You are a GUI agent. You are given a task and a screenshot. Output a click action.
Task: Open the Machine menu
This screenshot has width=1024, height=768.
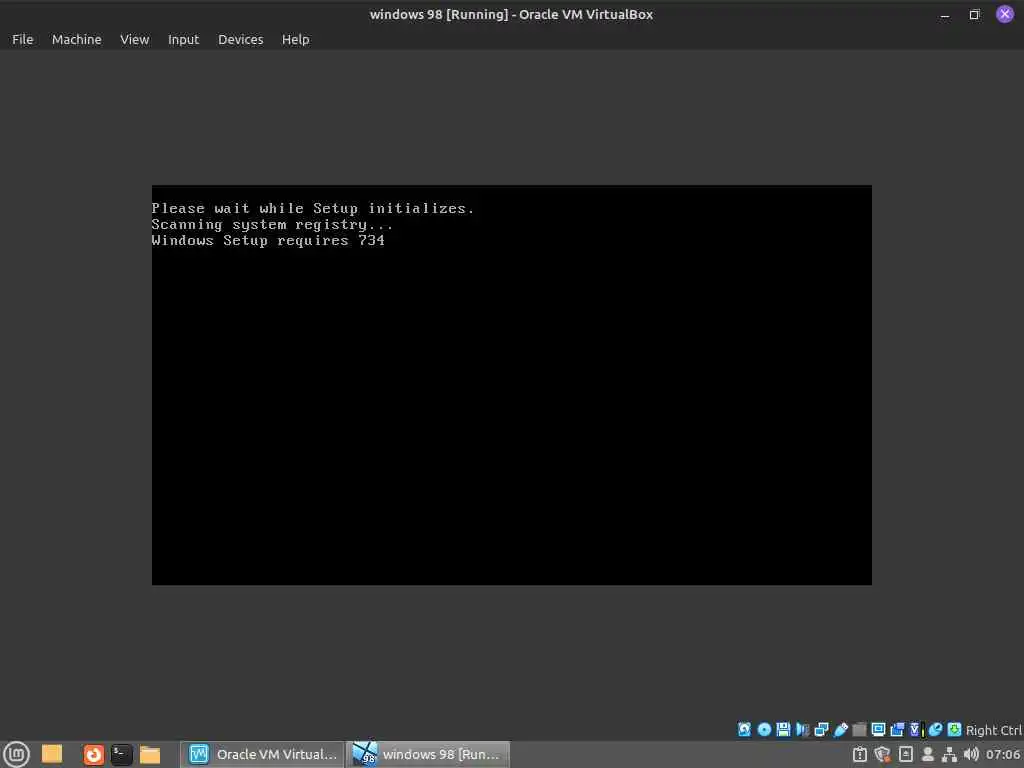[x=76, y=39]
